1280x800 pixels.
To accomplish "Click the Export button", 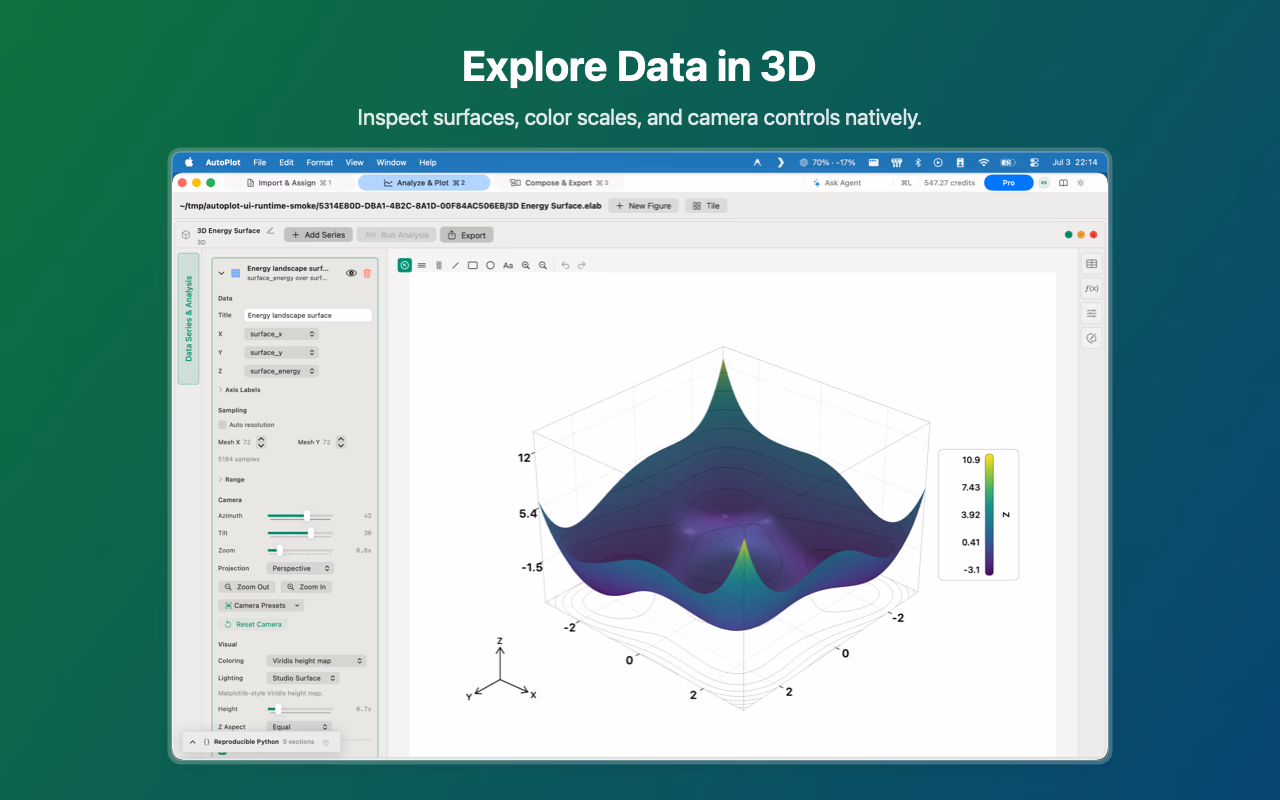I will (466, 235).
